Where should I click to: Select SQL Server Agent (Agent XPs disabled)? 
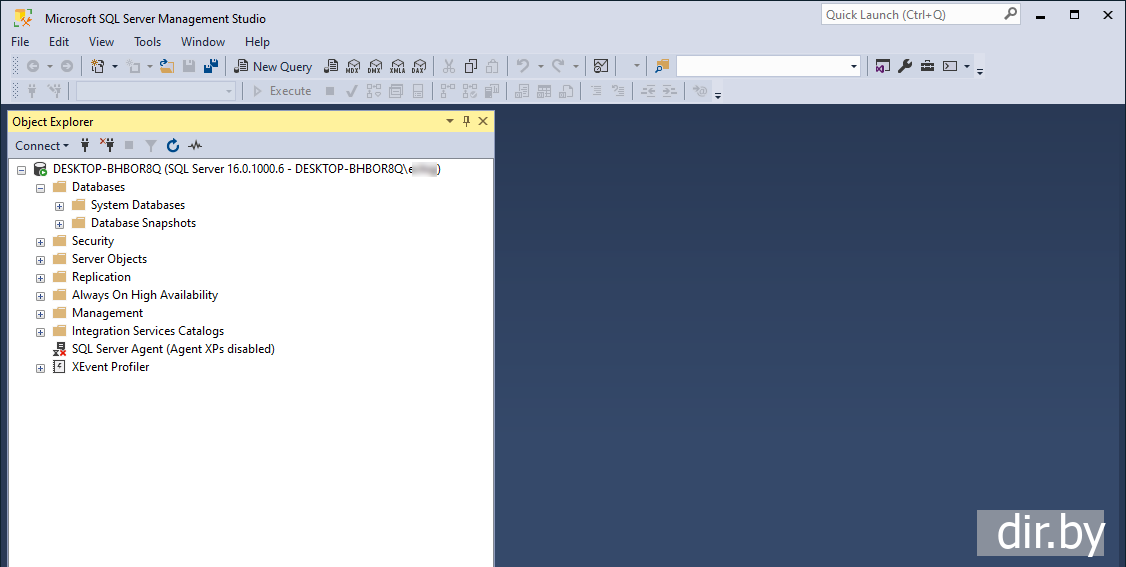[x=173, y=349]
